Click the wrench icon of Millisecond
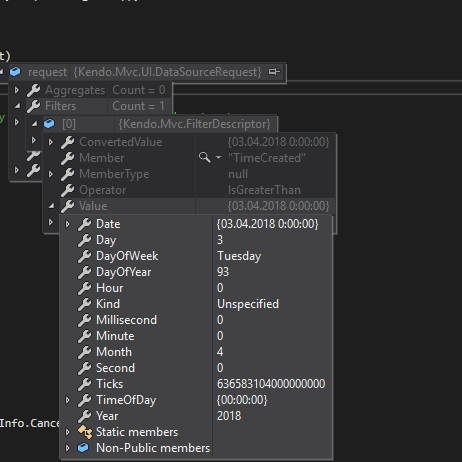 (85, 320)
